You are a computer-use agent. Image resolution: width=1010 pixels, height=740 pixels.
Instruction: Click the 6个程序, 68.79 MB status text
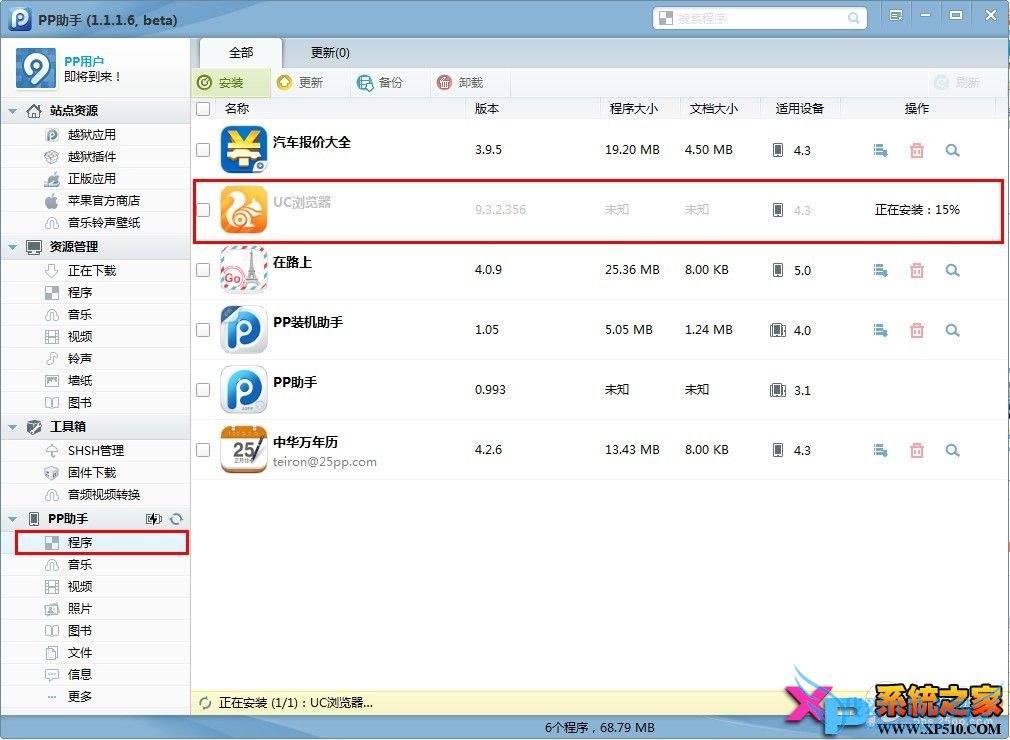pyautogui.click(x=600, y=728)
